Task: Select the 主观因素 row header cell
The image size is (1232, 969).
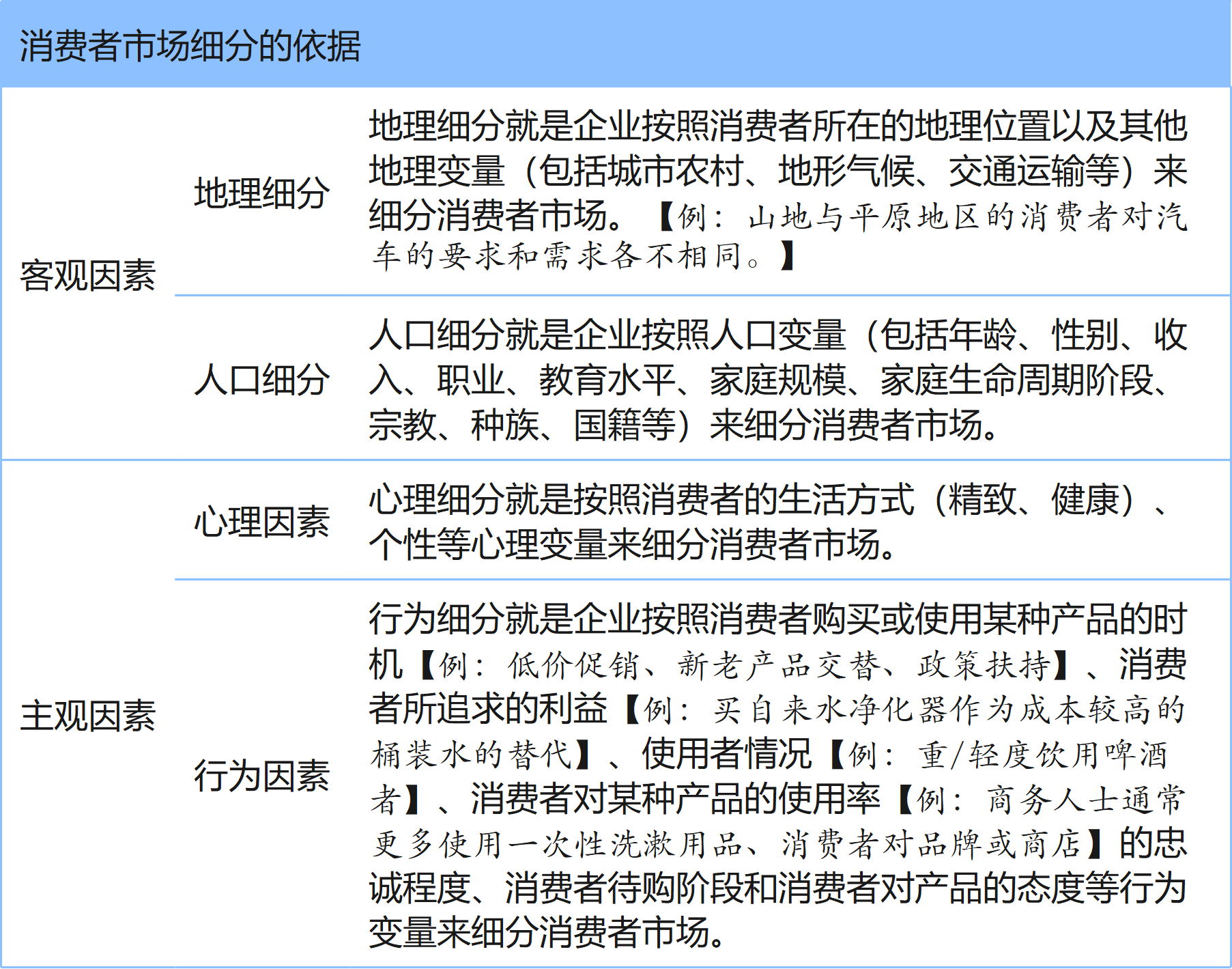Action: [x=88, y=716]
